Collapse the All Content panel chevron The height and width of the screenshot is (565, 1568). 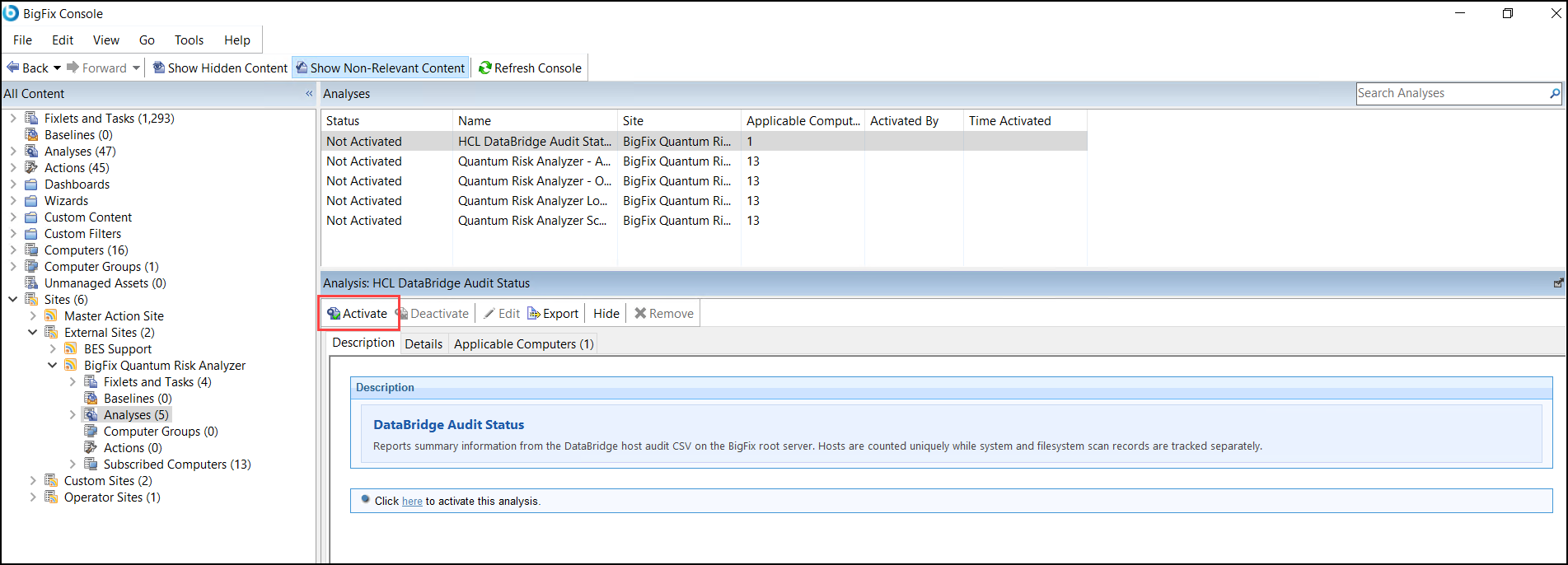coord(309,93)
